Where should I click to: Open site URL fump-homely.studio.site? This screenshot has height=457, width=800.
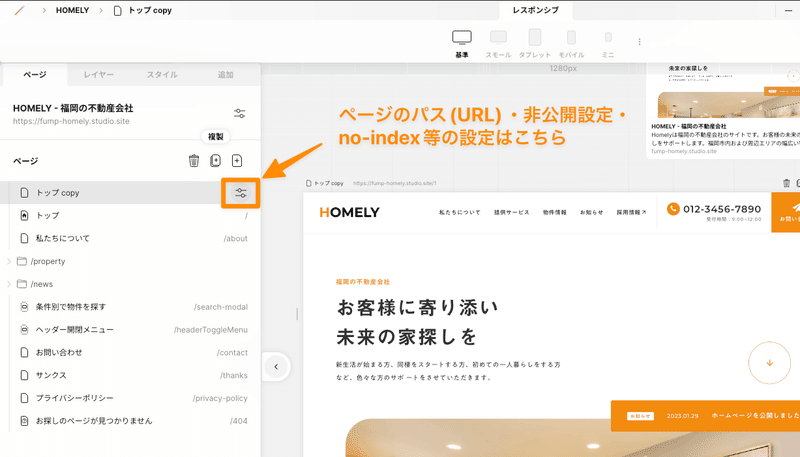coord(71,121)
